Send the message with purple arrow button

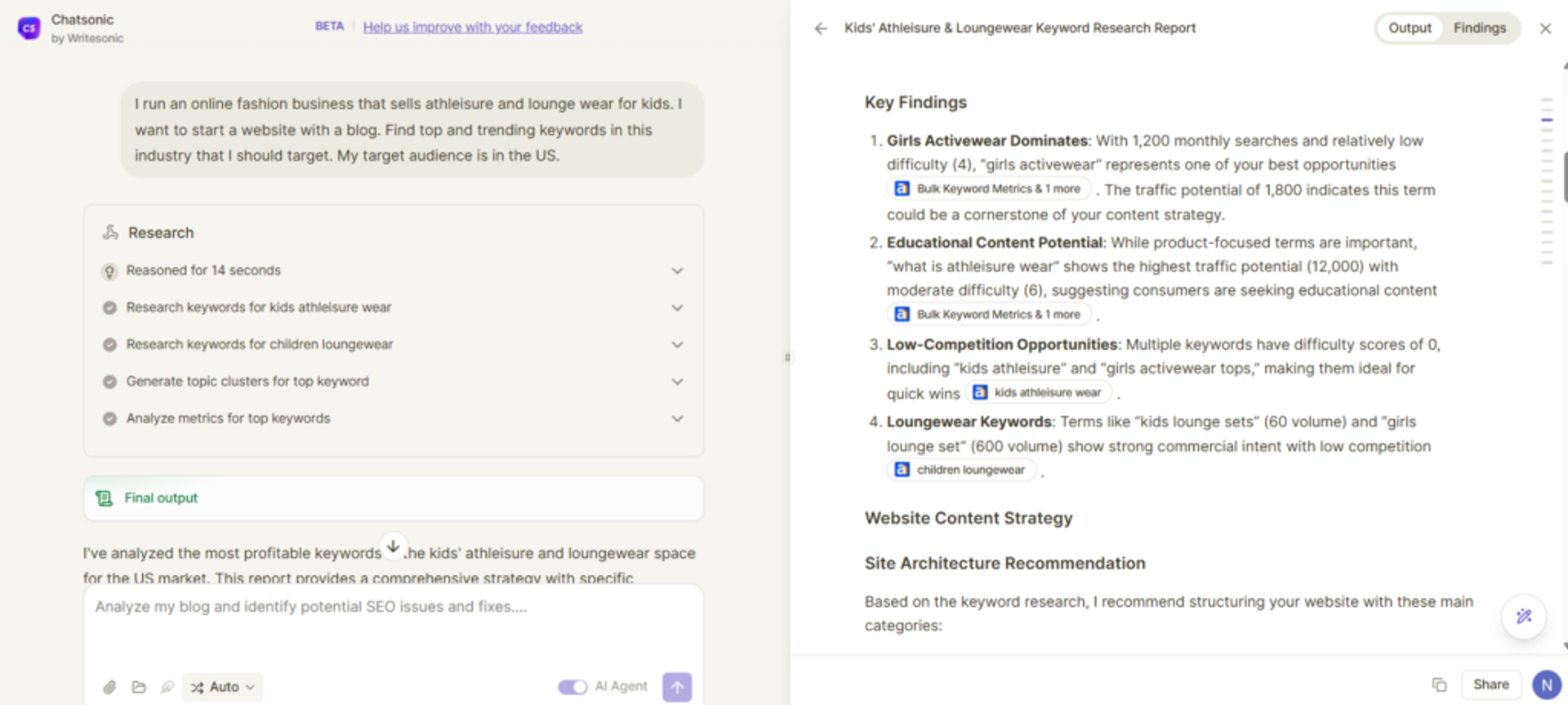point(677,687)
